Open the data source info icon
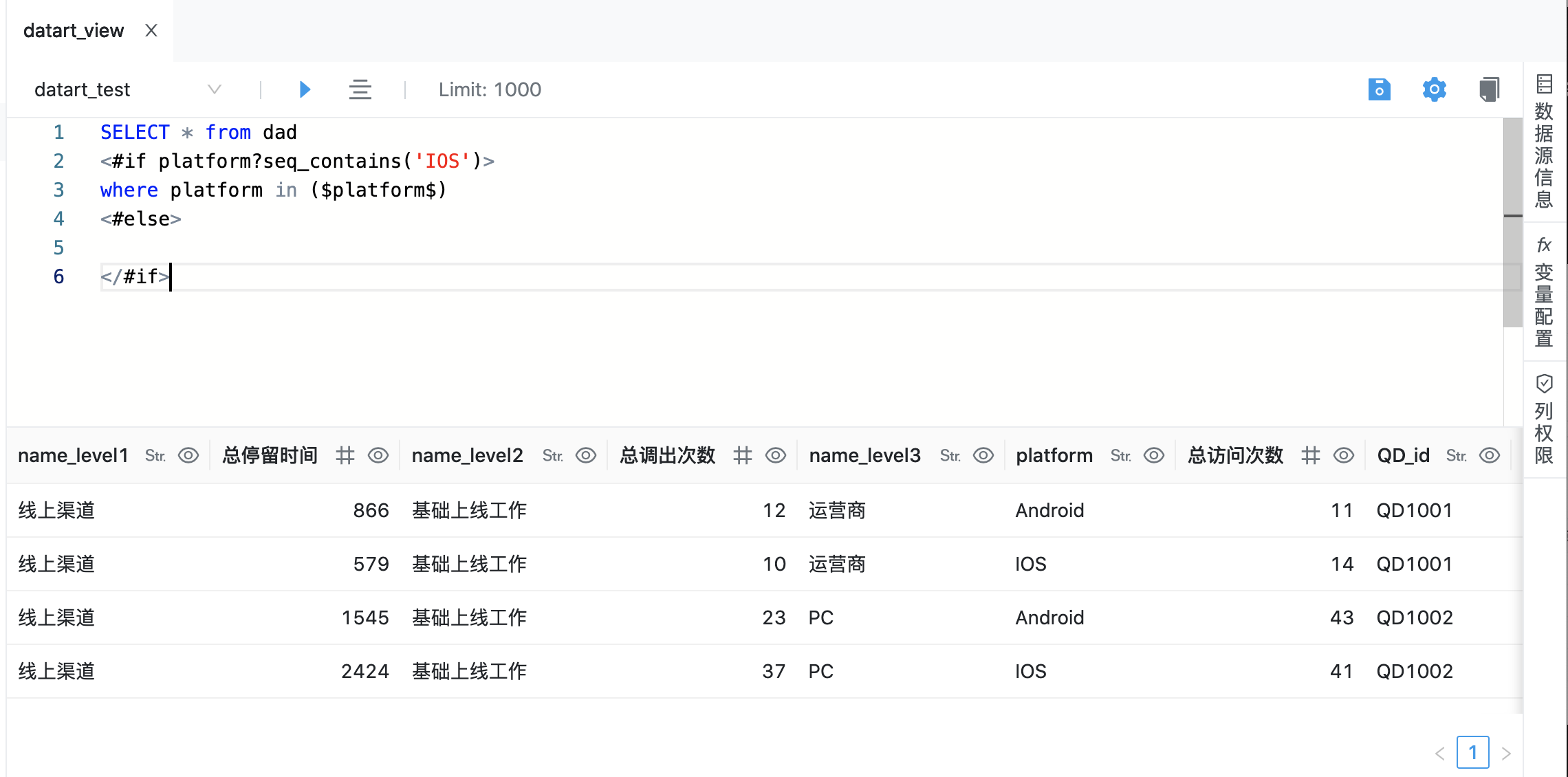The height and width of the screenshot is (777, 1568). click(1545, 84)
